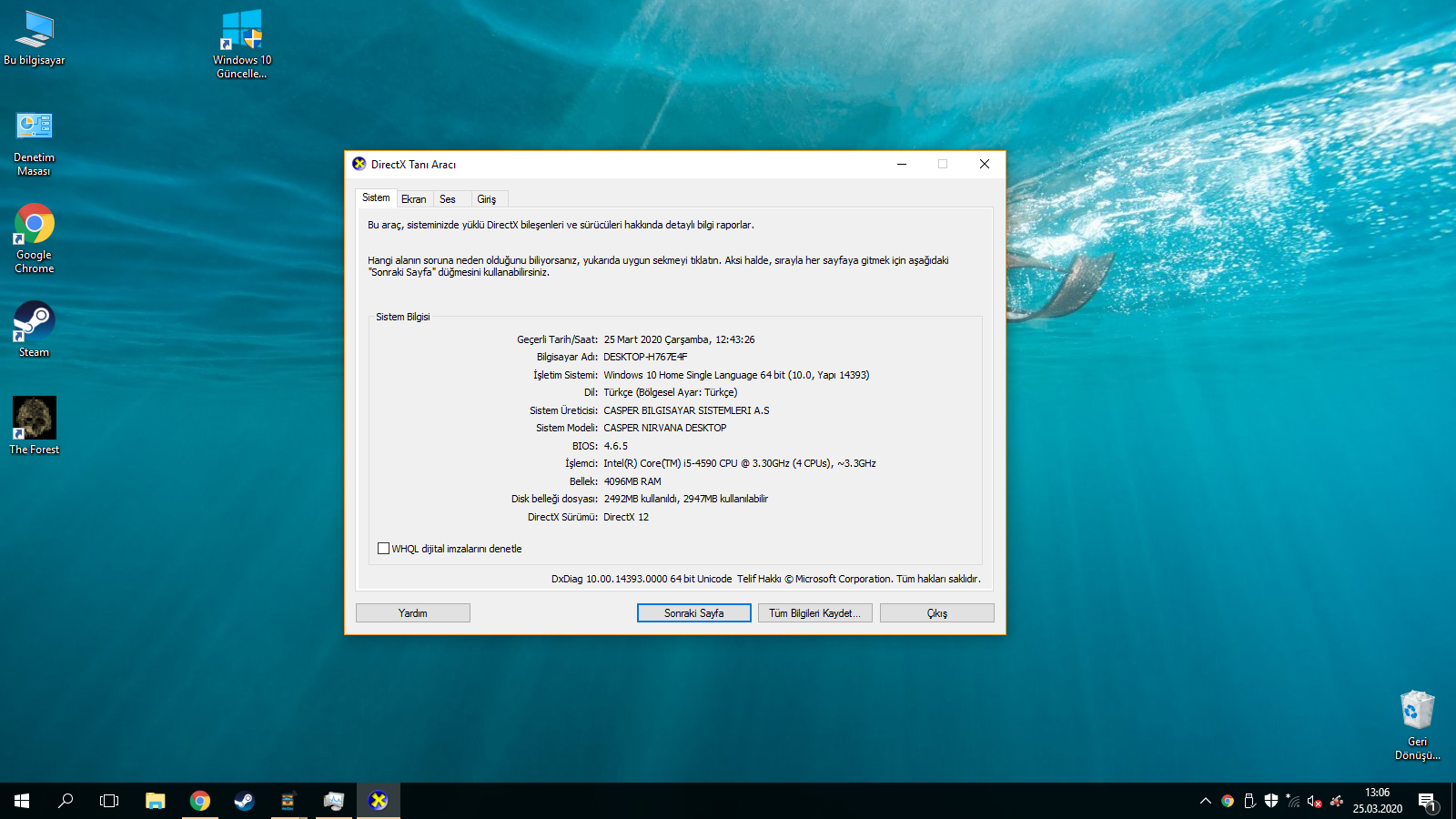The width and height of the screenshot is (1456, 819).
Task: Click CASPER BILGISAYAR SISTEMLERI A.S manufacturer
Action: pyautogui.click(x=686, y=410)
